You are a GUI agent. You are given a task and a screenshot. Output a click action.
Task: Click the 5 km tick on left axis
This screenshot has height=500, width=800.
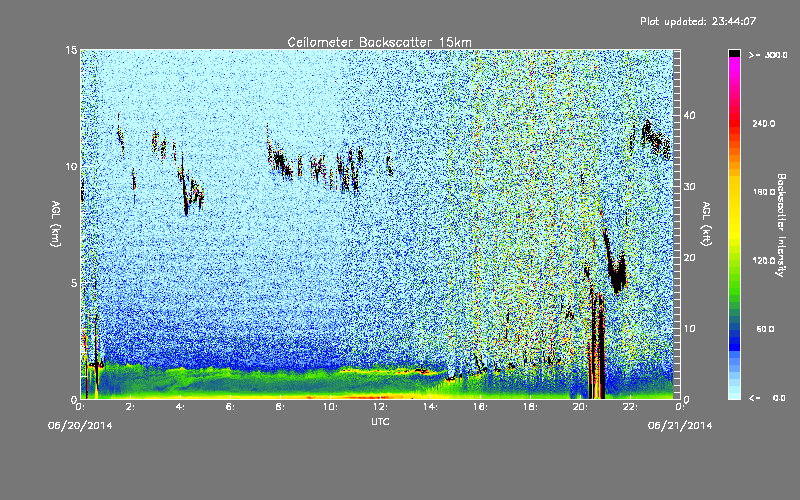pos(74,283)
